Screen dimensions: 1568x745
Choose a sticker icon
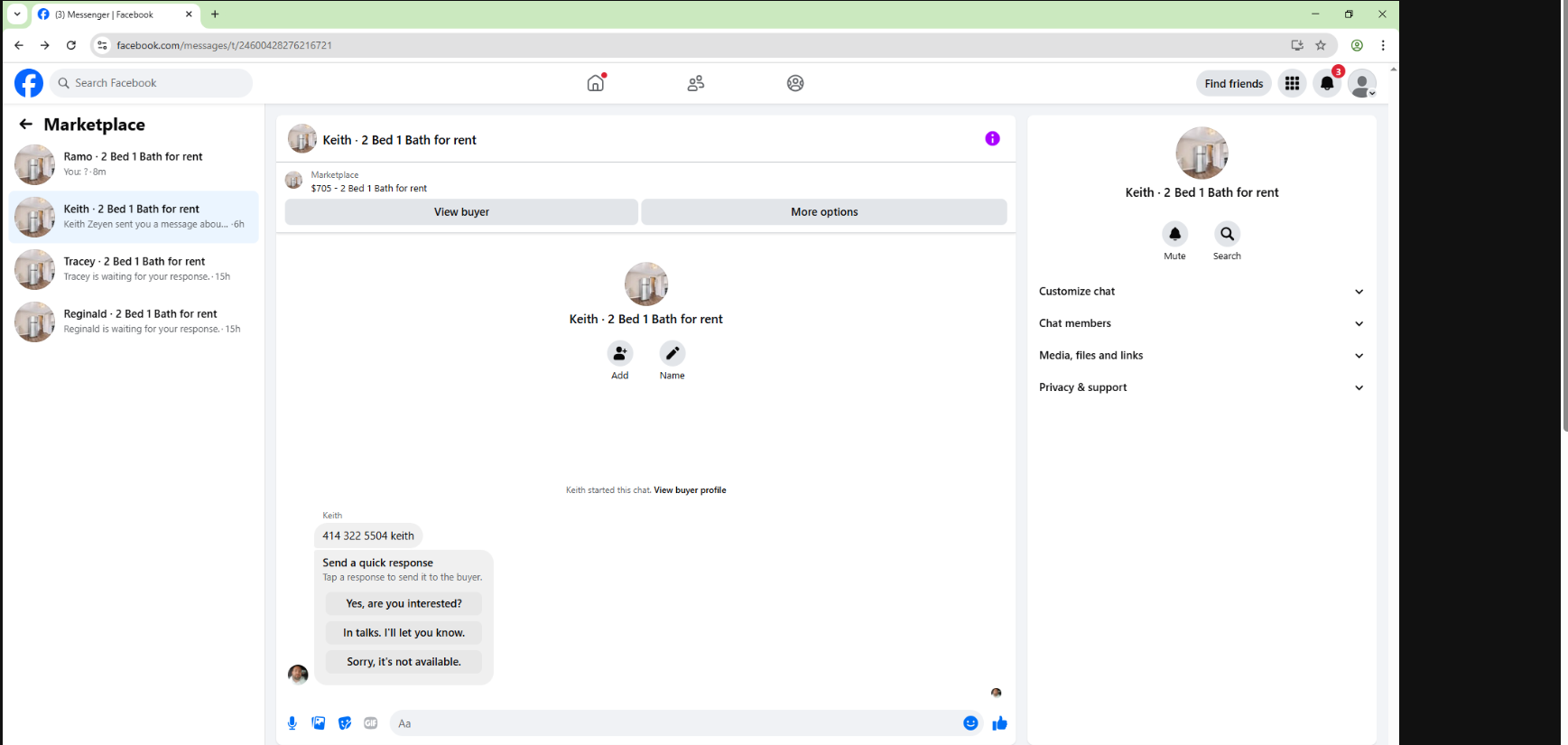coord(345,723)
